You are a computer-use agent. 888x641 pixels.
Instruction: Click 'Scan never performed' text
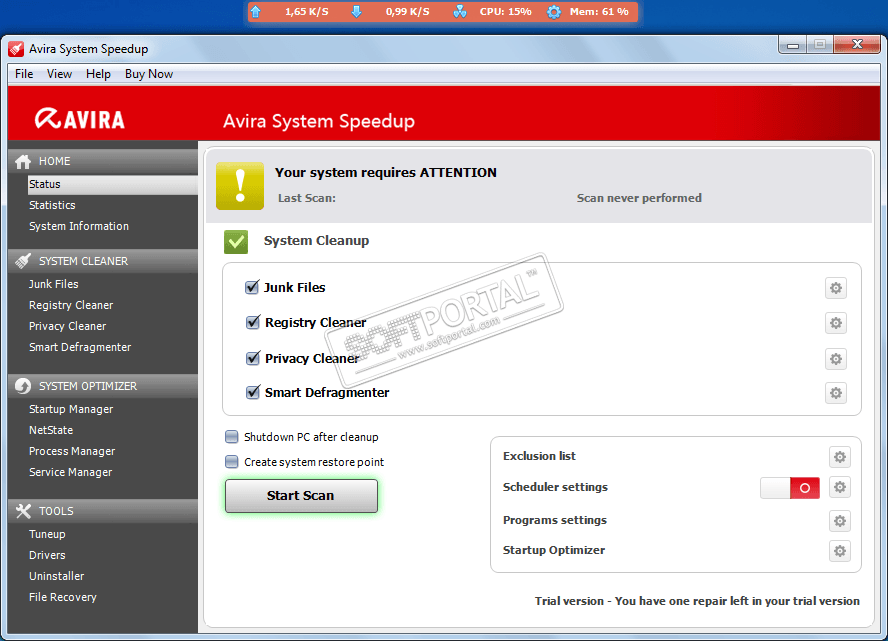pos(639,198)
